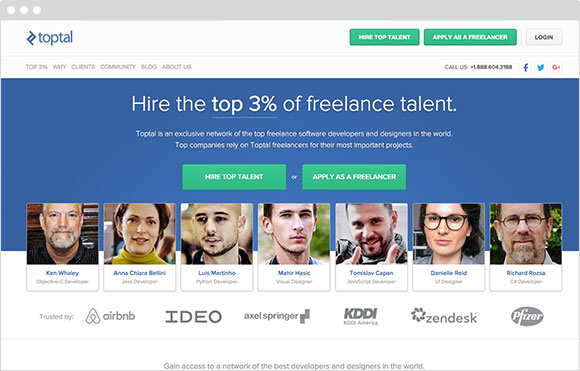Click the Tomislav Capan name link
Screen dimensions: 580x371
point(371,273)
